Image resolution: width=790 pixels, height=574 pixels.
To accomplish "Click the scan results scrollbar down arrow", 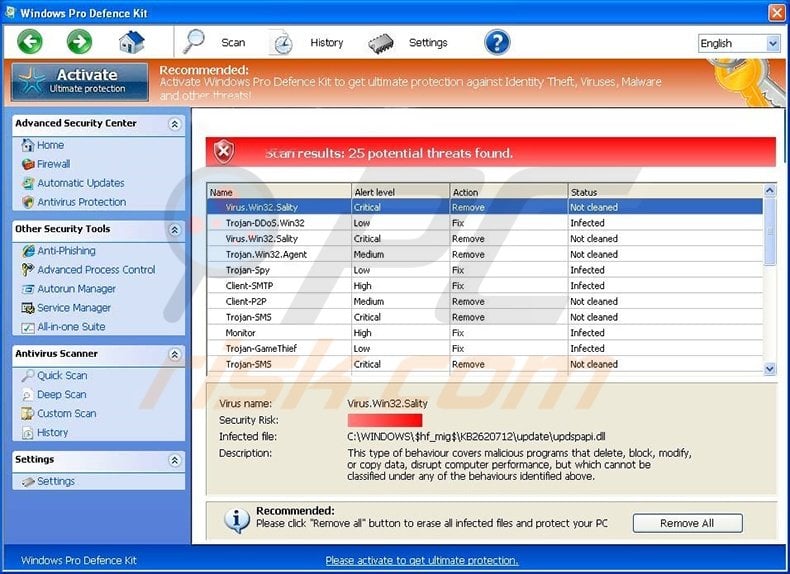I will (x=769, y=369).
